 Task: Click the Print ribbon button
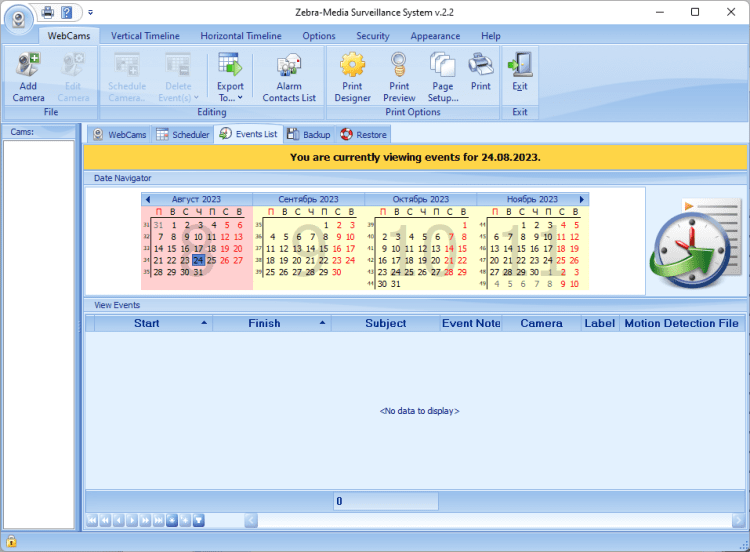tap(481, 73)
